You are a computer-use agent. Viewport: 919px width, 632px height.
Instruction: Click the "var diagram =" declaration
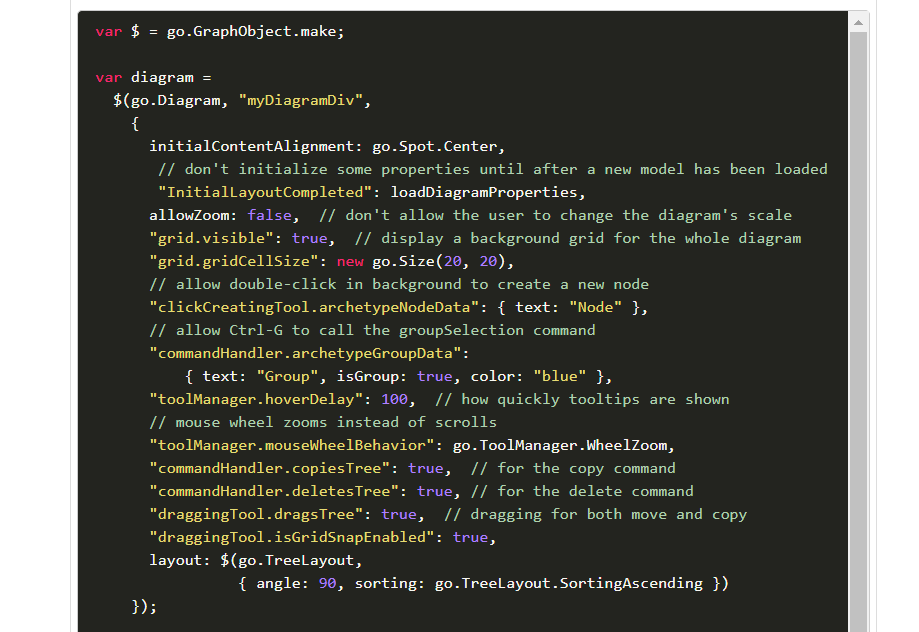click(154, 77)
